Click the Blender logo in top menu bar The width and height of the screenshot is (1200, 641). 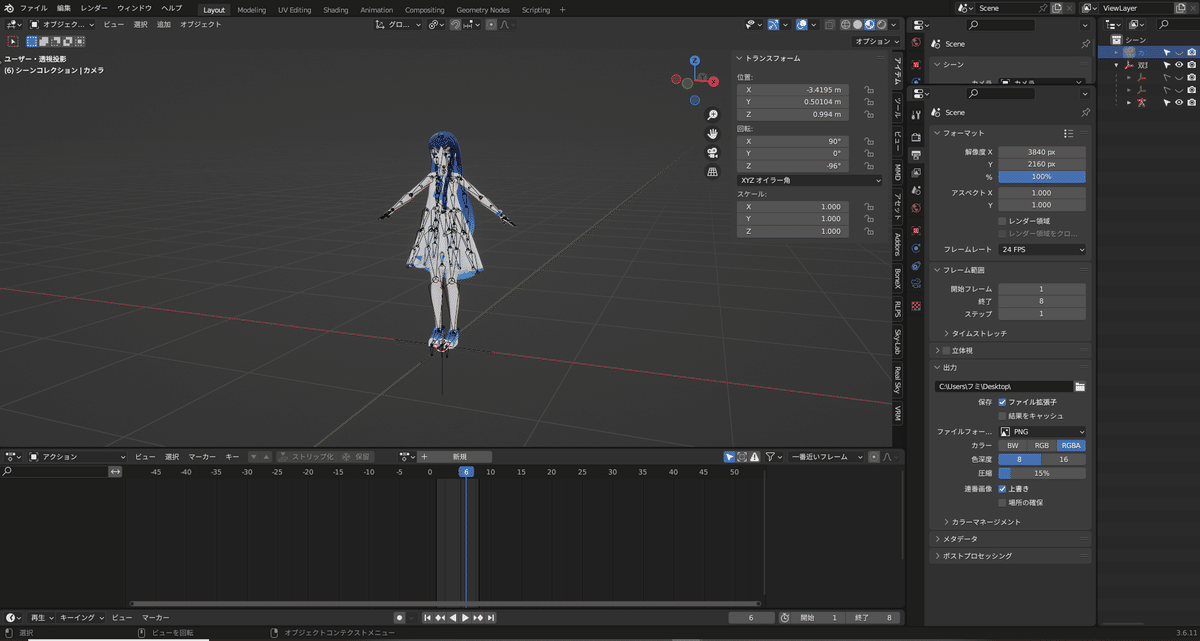point(8,8)
